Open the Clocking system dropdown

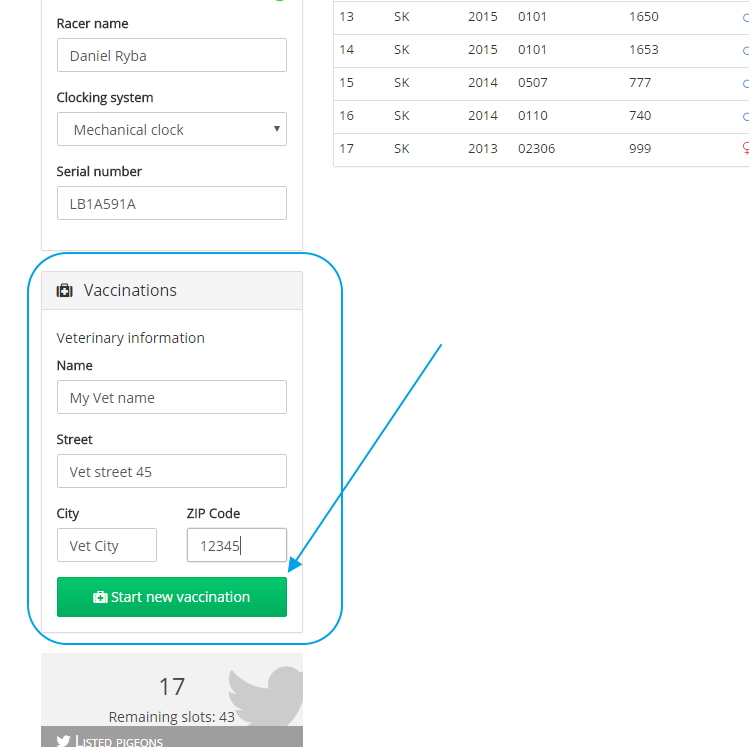[x=171, y=130]
